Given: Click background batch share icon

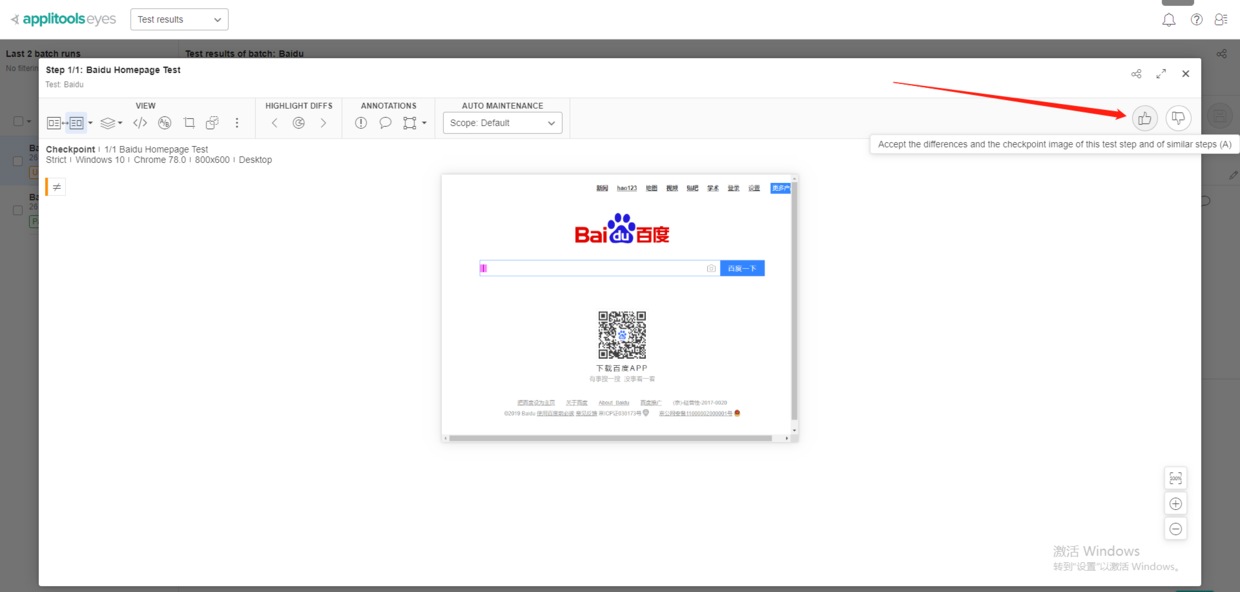Looking at the screenshot, I should pos(1222,54).
